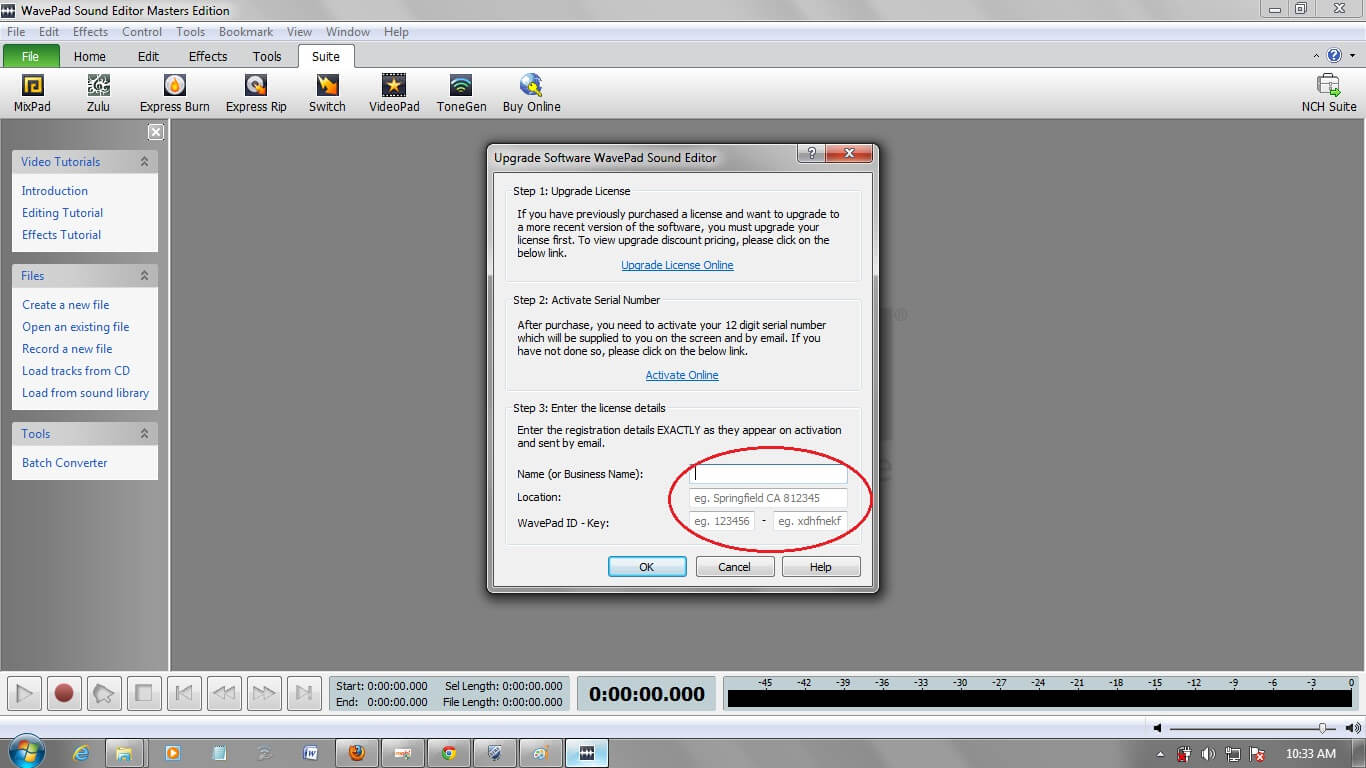Open the Effects Tutorial link
Viewport: 1366px width, 768px height.
tap(61, 235)
